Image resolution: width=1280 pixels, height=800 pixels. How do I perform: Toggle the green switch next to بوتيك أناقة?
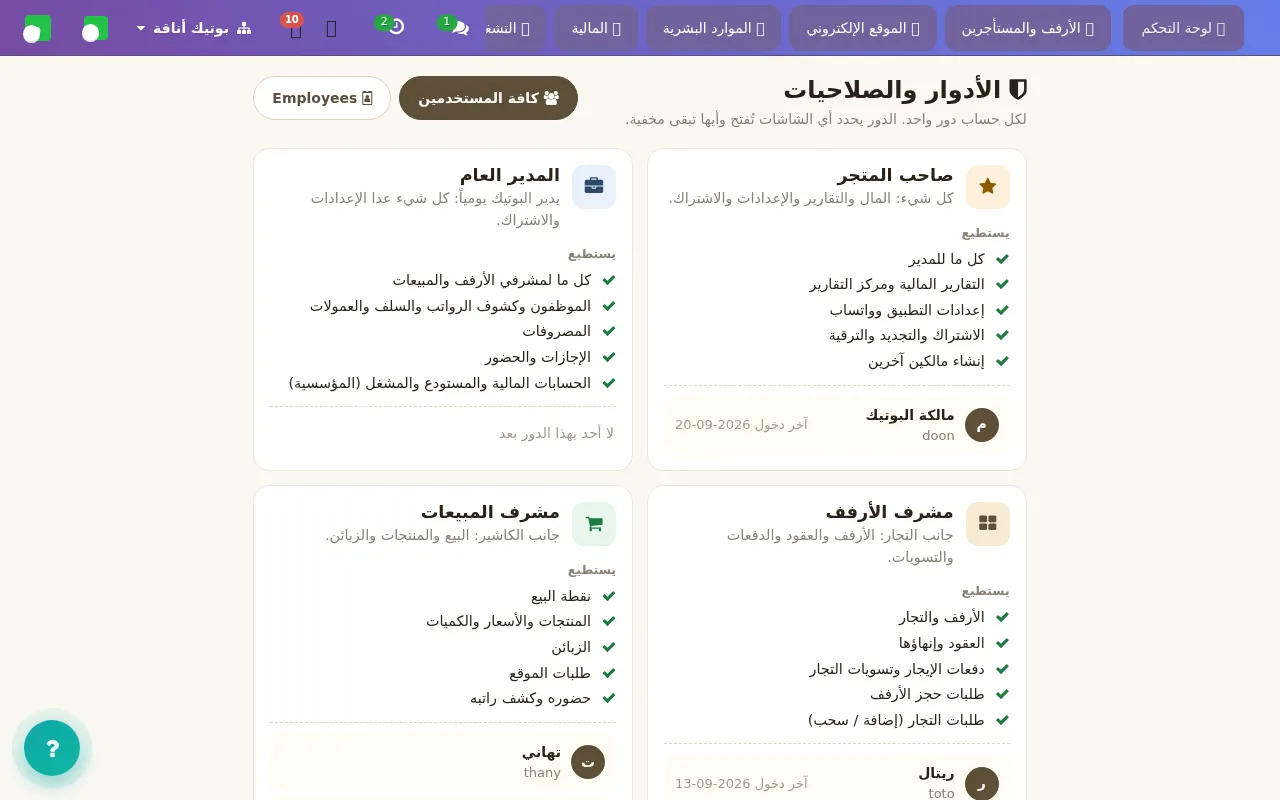[95, 28]
